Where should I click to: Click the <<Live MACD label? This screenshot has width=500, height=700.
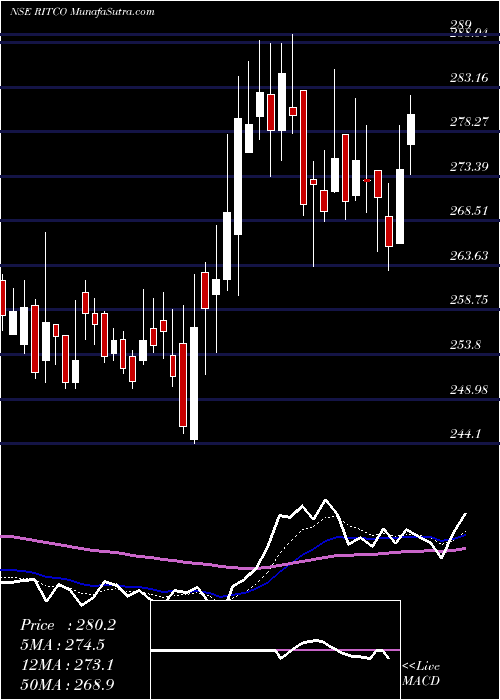point(421,673)
